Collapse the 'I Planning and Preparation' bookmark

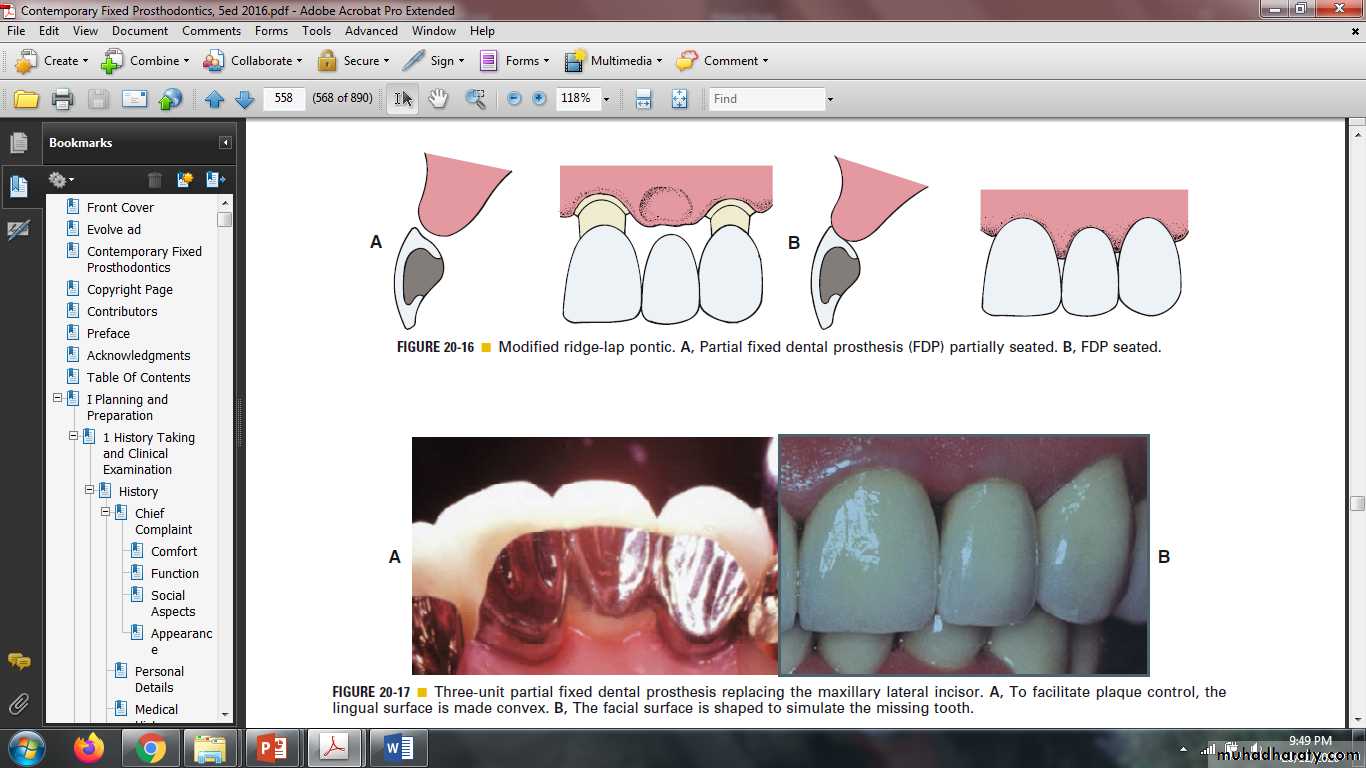coord(58,399)
